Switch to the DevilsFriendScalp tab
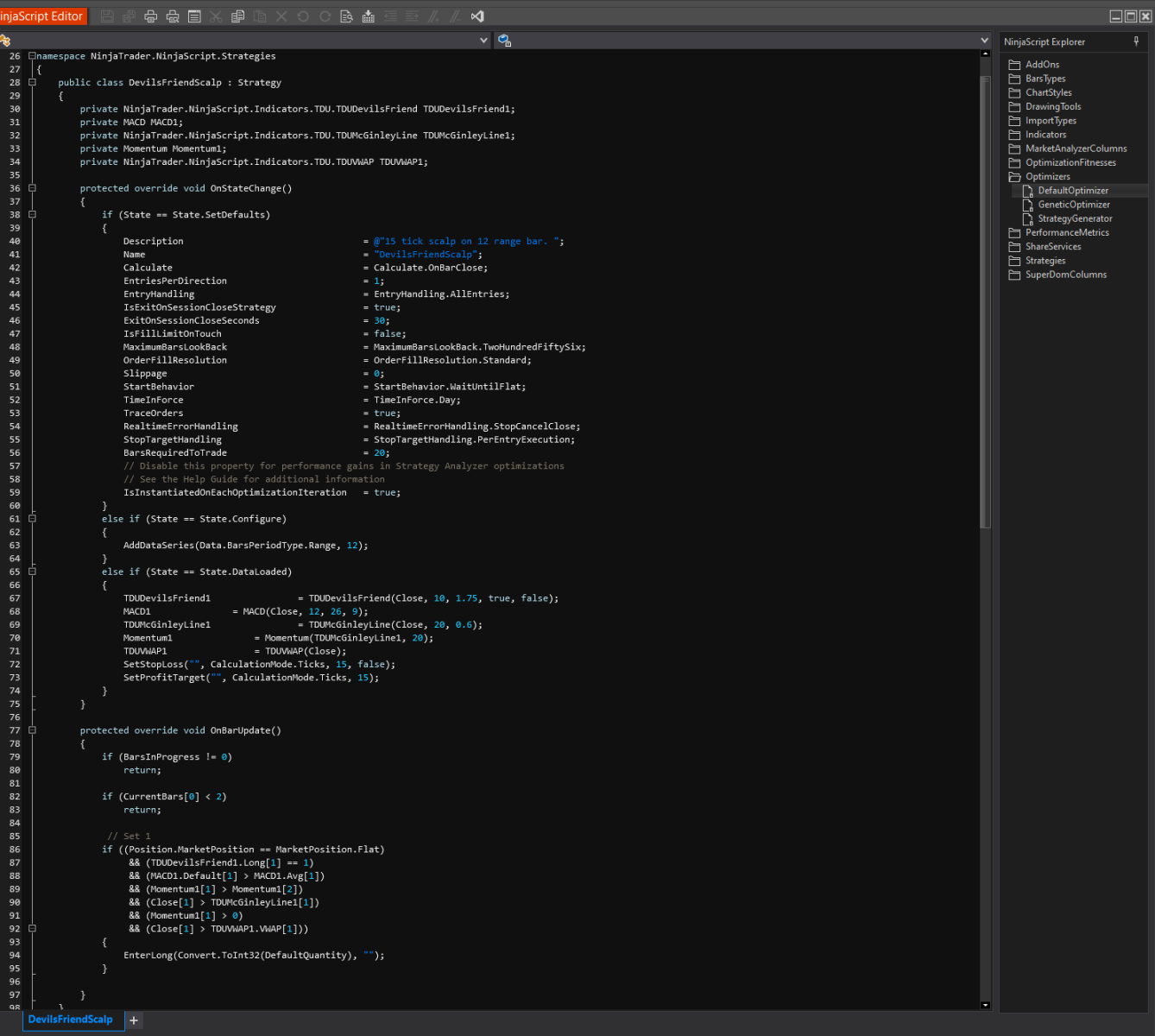The width and height of the screenshot is (1155, 1036). 70,1020
